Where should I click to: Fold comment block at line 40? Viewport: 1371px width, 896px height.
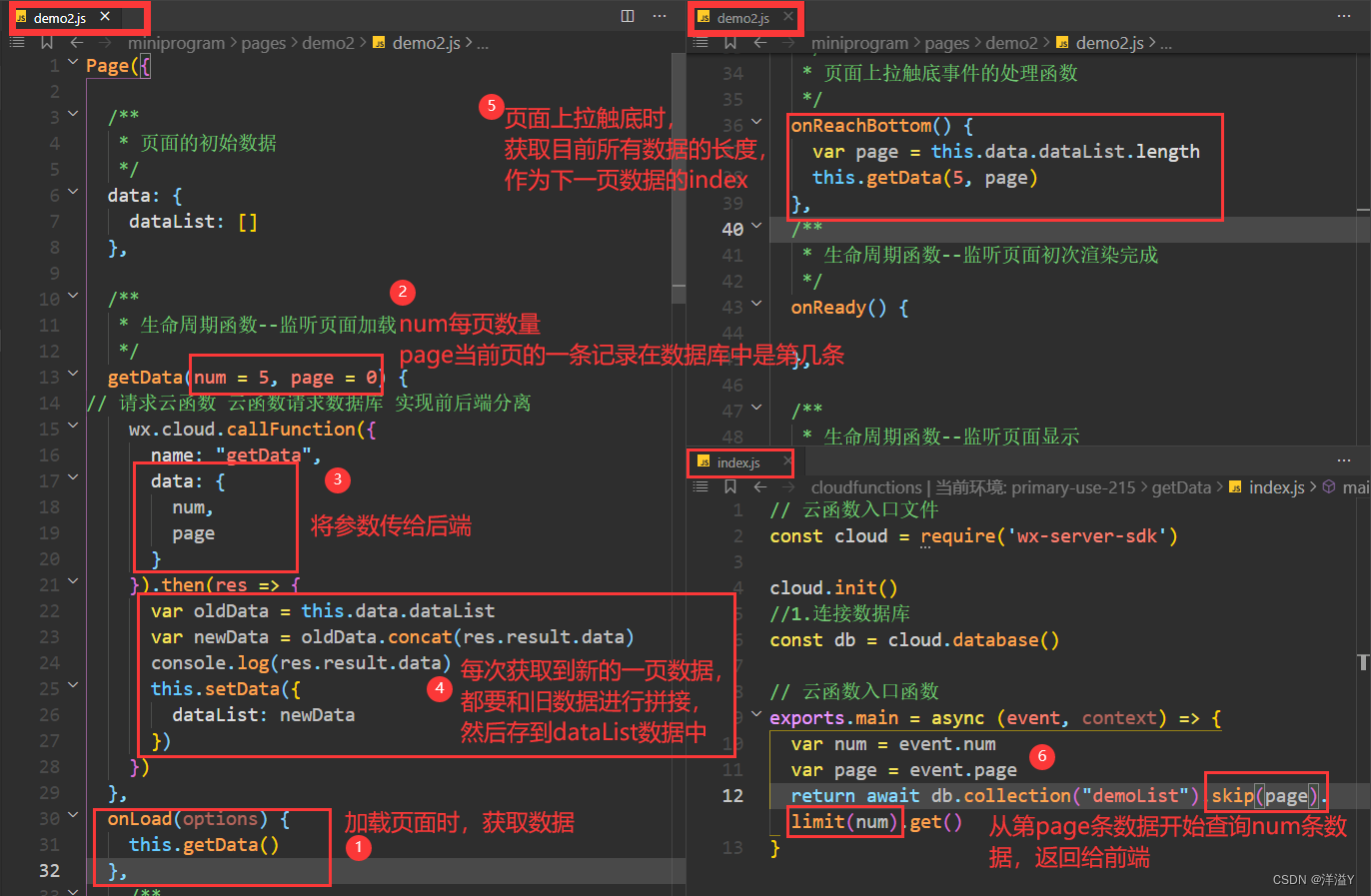(756, 226)
